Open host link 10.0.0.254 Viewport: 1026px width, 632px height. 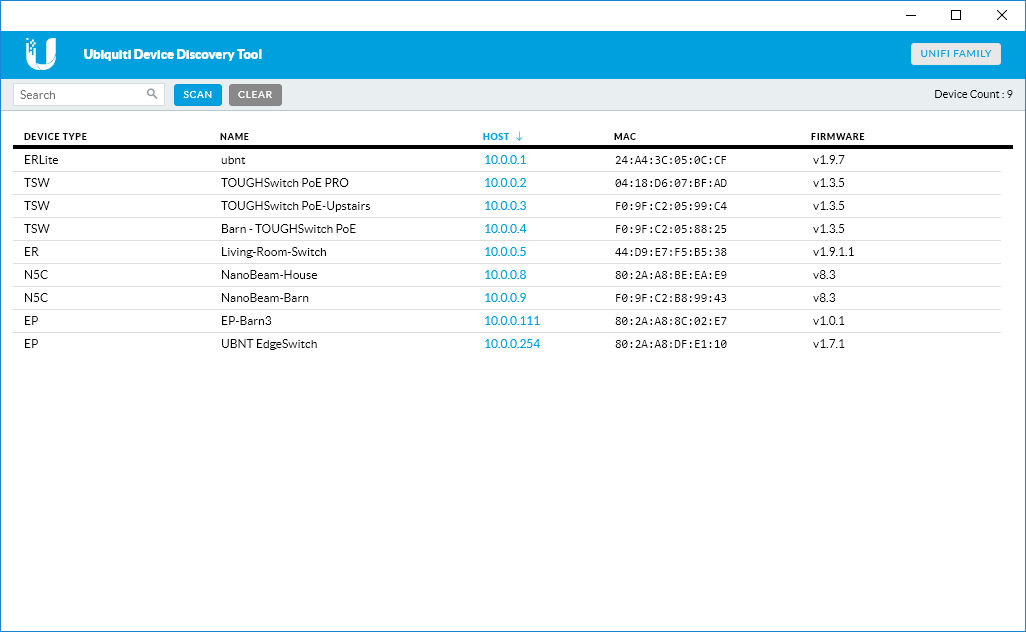(x=512, y=343)
